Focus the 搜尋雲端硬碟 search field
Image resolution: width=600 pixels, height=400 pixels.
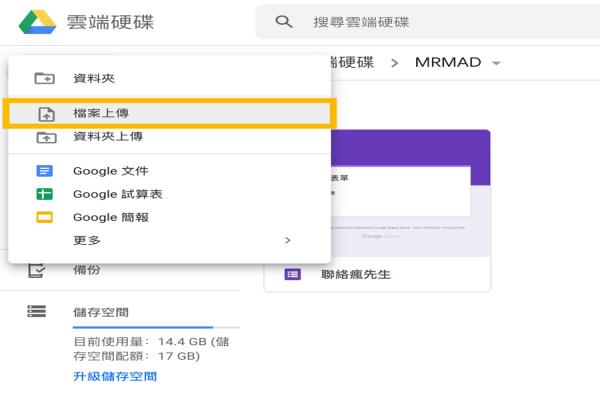click(427, 22)
